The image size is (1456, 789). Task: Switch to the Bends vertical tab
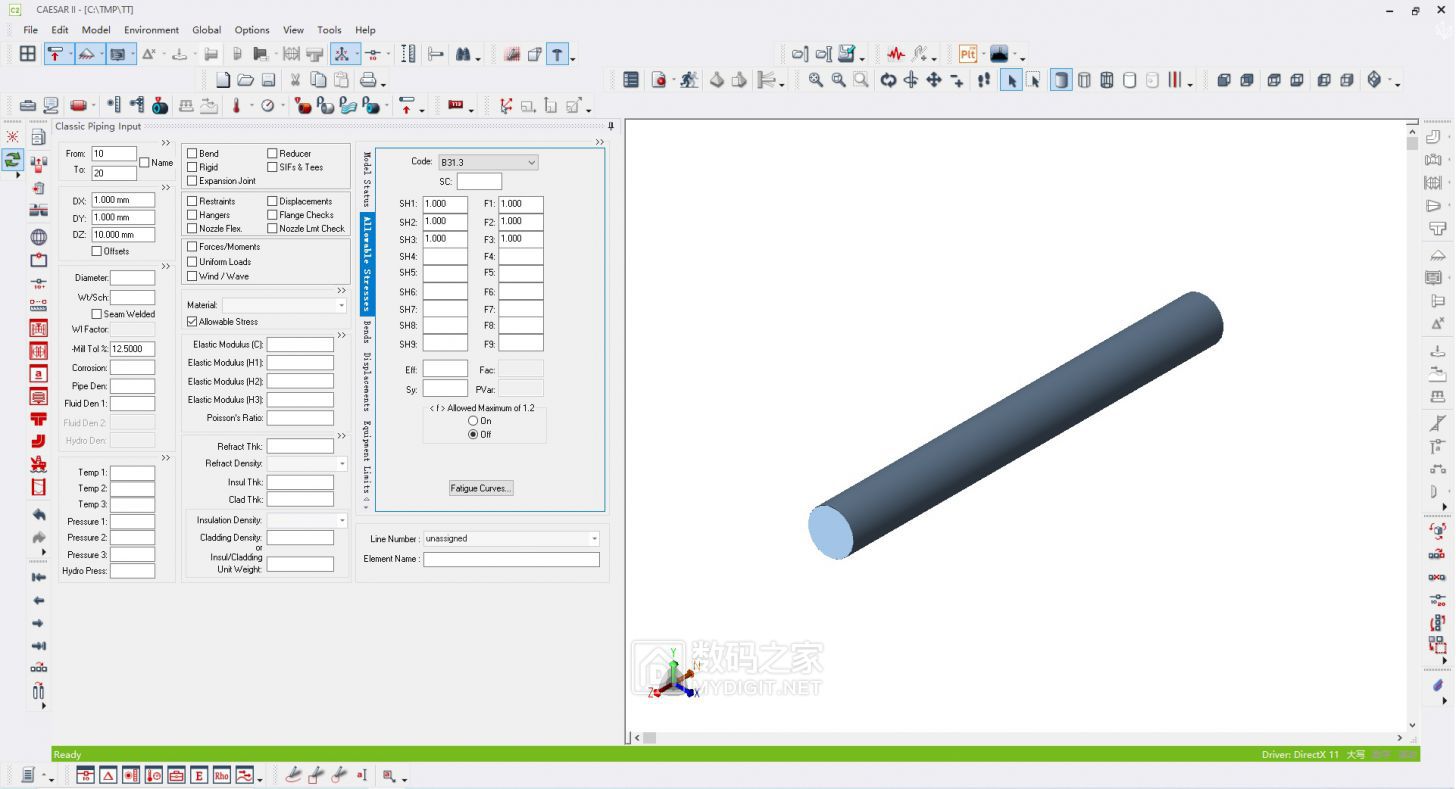tap(367, 332)
